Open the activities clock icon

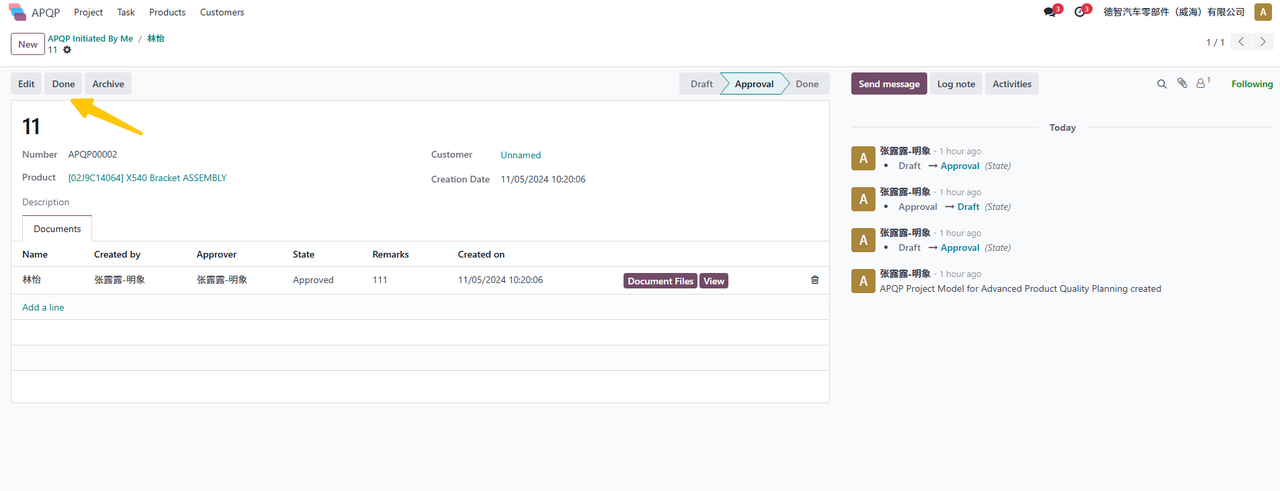tap(1079, 12)
